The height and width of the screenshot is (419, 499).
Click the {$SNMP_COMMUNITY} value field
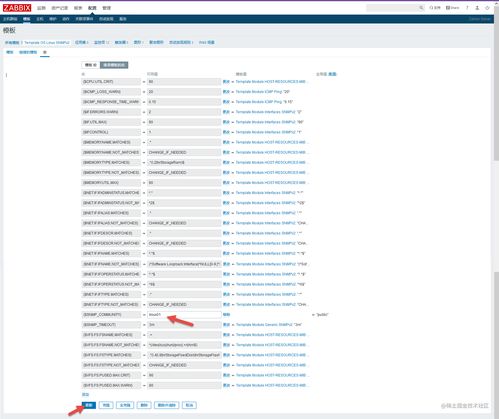pyautogui.click(x=184, y=315)
